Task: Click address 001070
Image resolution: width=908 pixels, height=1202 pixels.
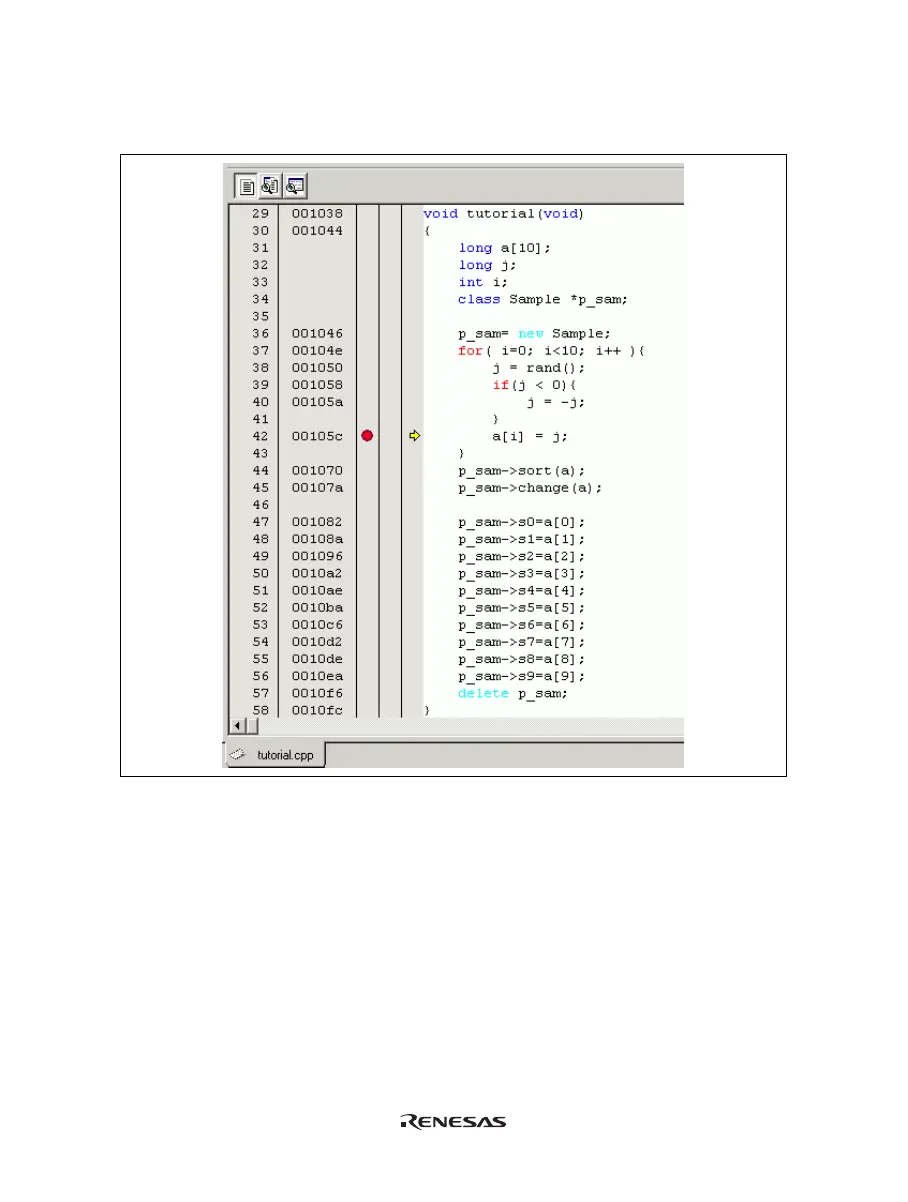Action: tap(317, 471)
